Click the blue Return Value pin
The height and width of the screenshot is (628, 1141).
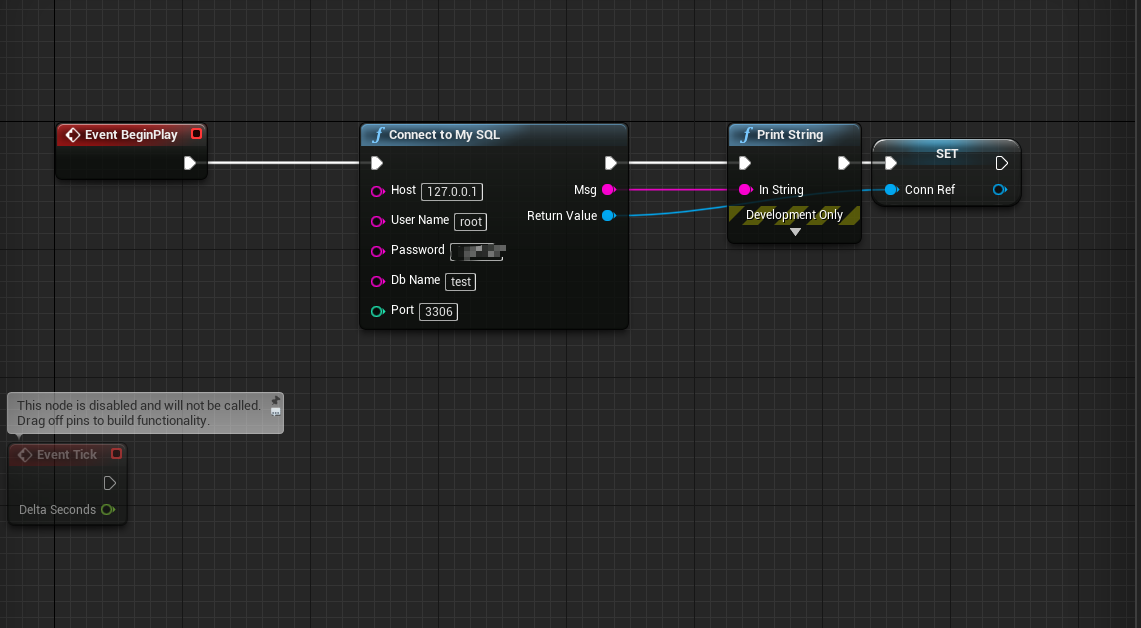609,215
